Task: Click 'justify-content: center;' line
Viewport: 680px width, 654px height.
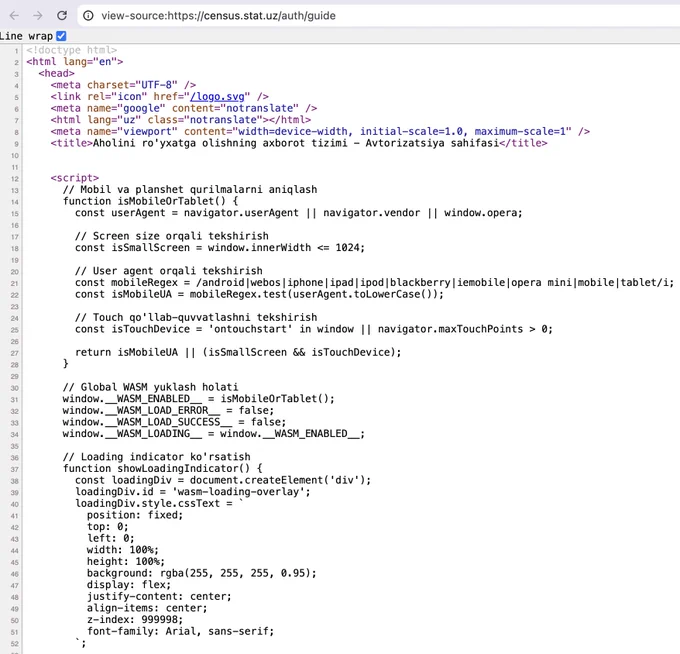Action: pos(159,596)
